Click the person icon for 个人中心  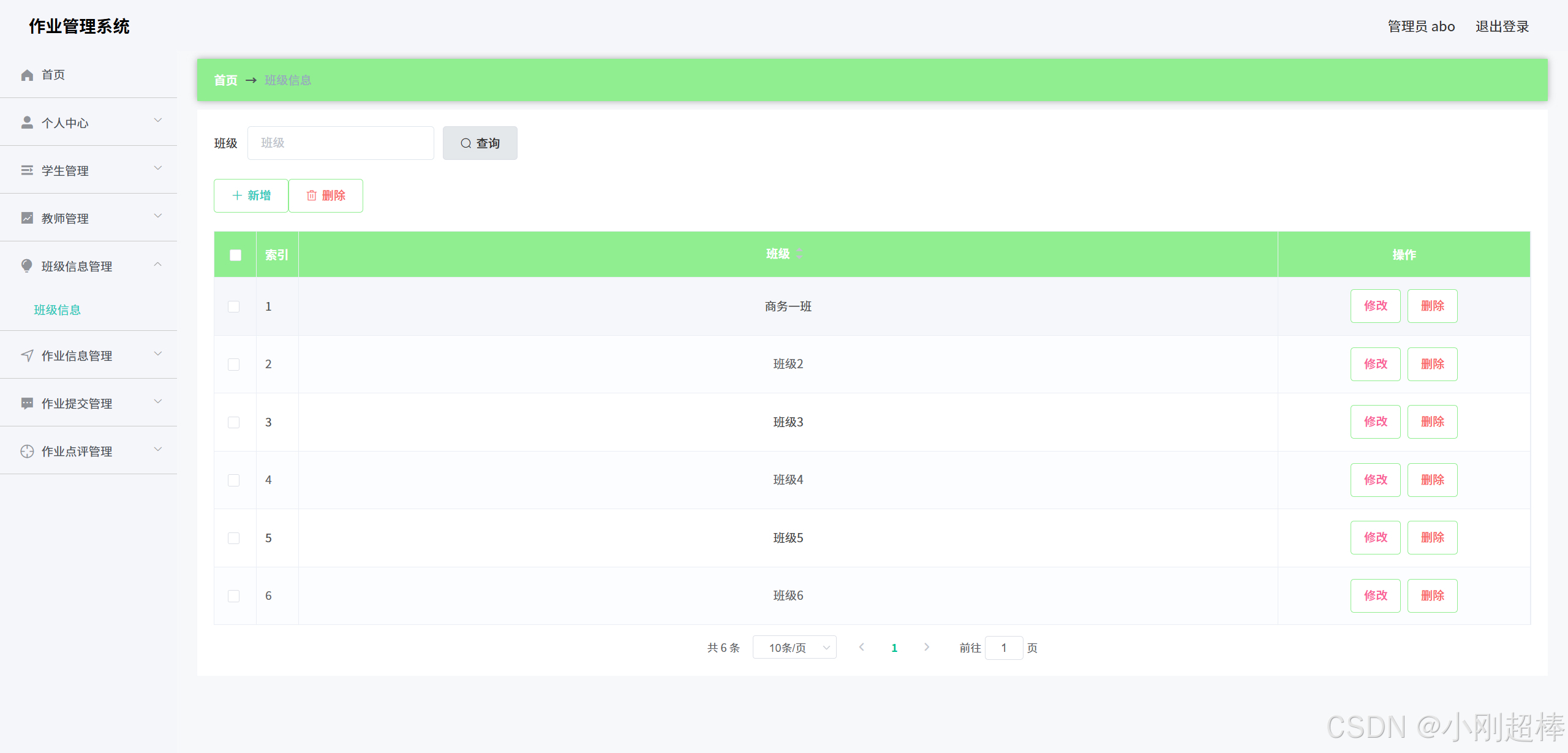27,123
